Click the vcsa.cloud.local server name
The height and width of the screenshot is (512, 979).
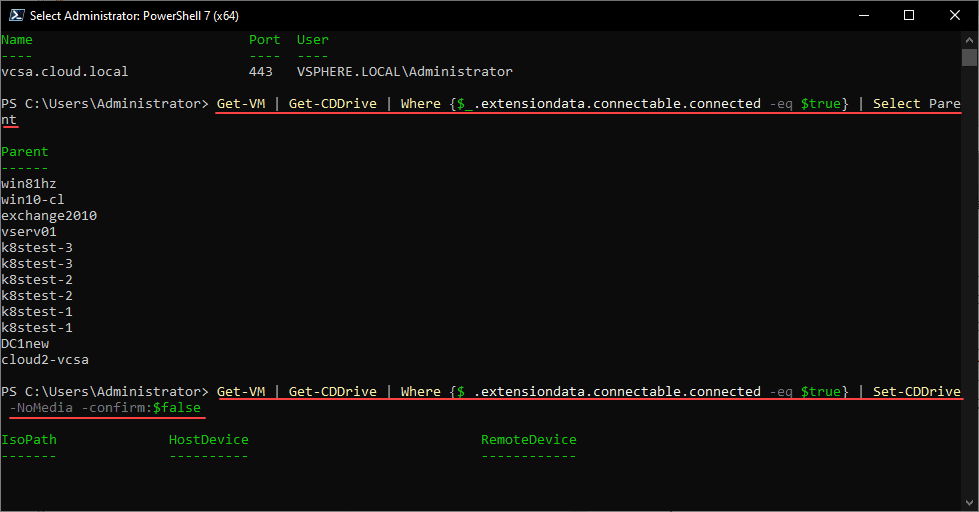coord(65,72)
